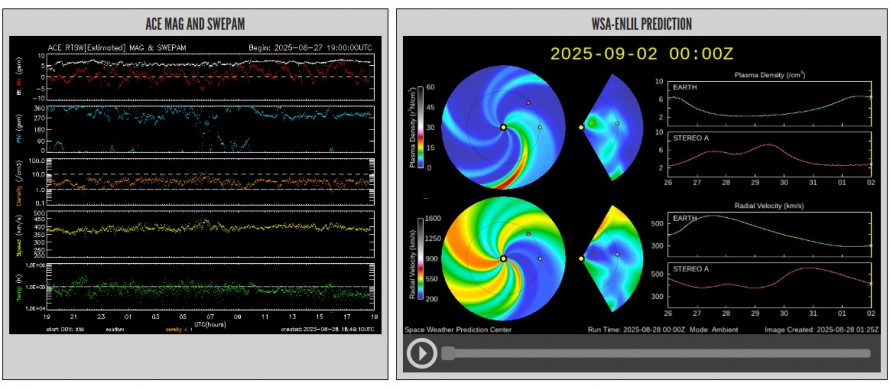The width and height of the screenshot is (890, 390).
Task: Play the WSA-ENLIL prediction animation
Action: [x=421, y=354]
